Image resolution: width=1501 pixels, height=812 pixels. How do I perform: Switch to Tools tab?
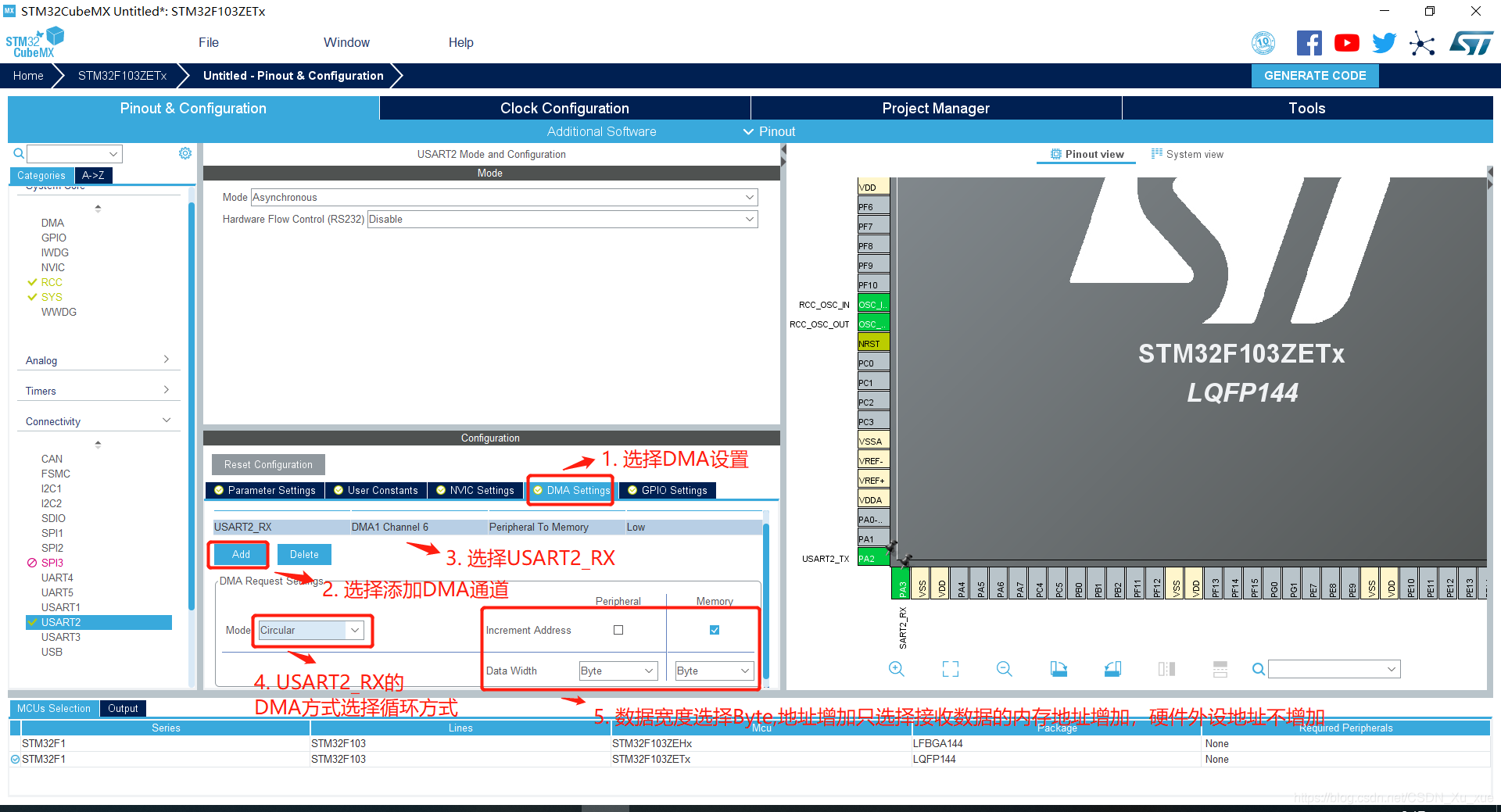coord(1307,108)
